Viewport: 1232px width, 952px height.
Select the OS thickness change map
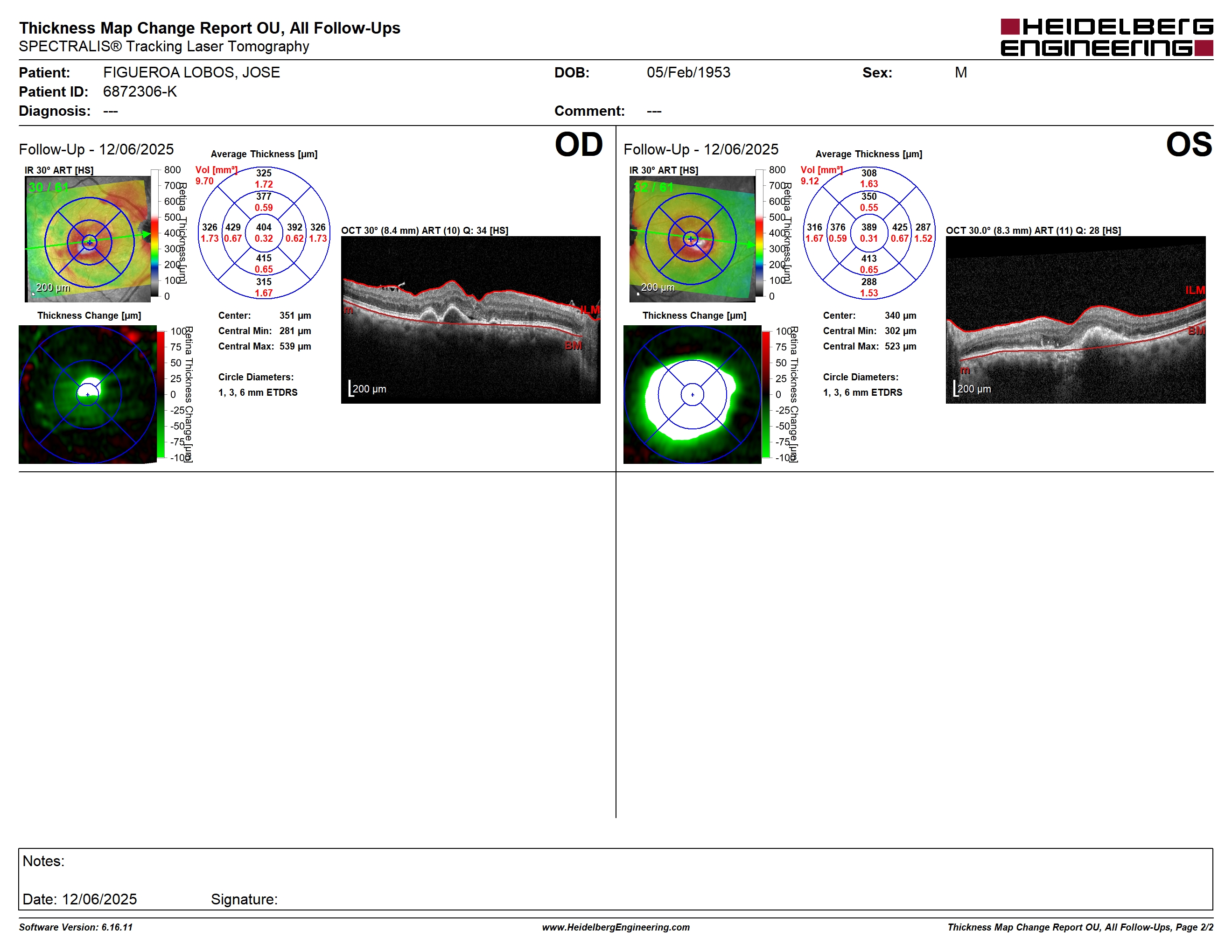click(x=692, y=394)
